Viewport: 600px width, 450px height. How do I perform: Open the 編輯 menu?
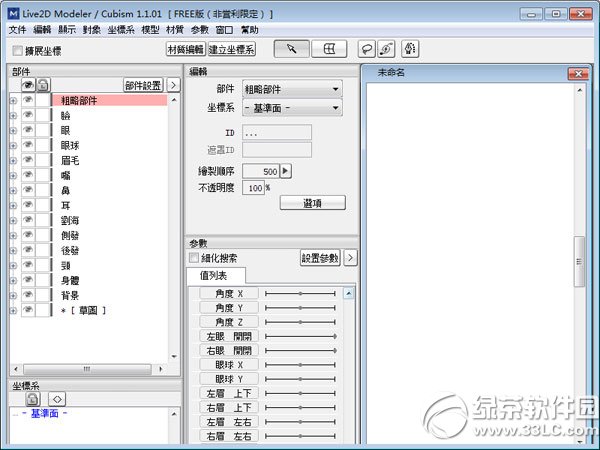coord(42,30)
